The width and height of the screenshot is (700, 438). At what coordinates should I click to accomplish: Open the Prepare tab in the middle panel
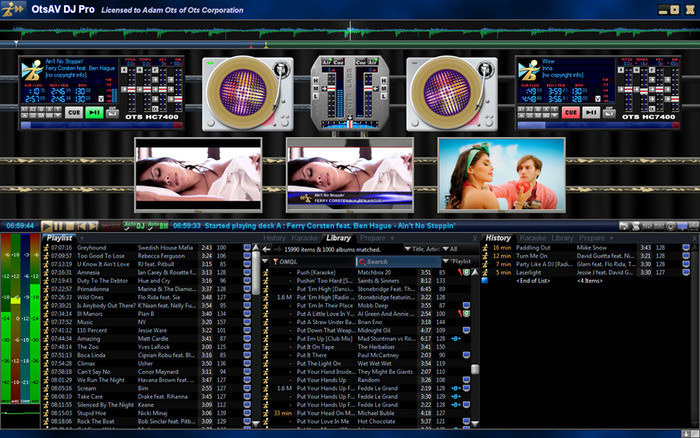pyautogui.click(x=372, y=238)
